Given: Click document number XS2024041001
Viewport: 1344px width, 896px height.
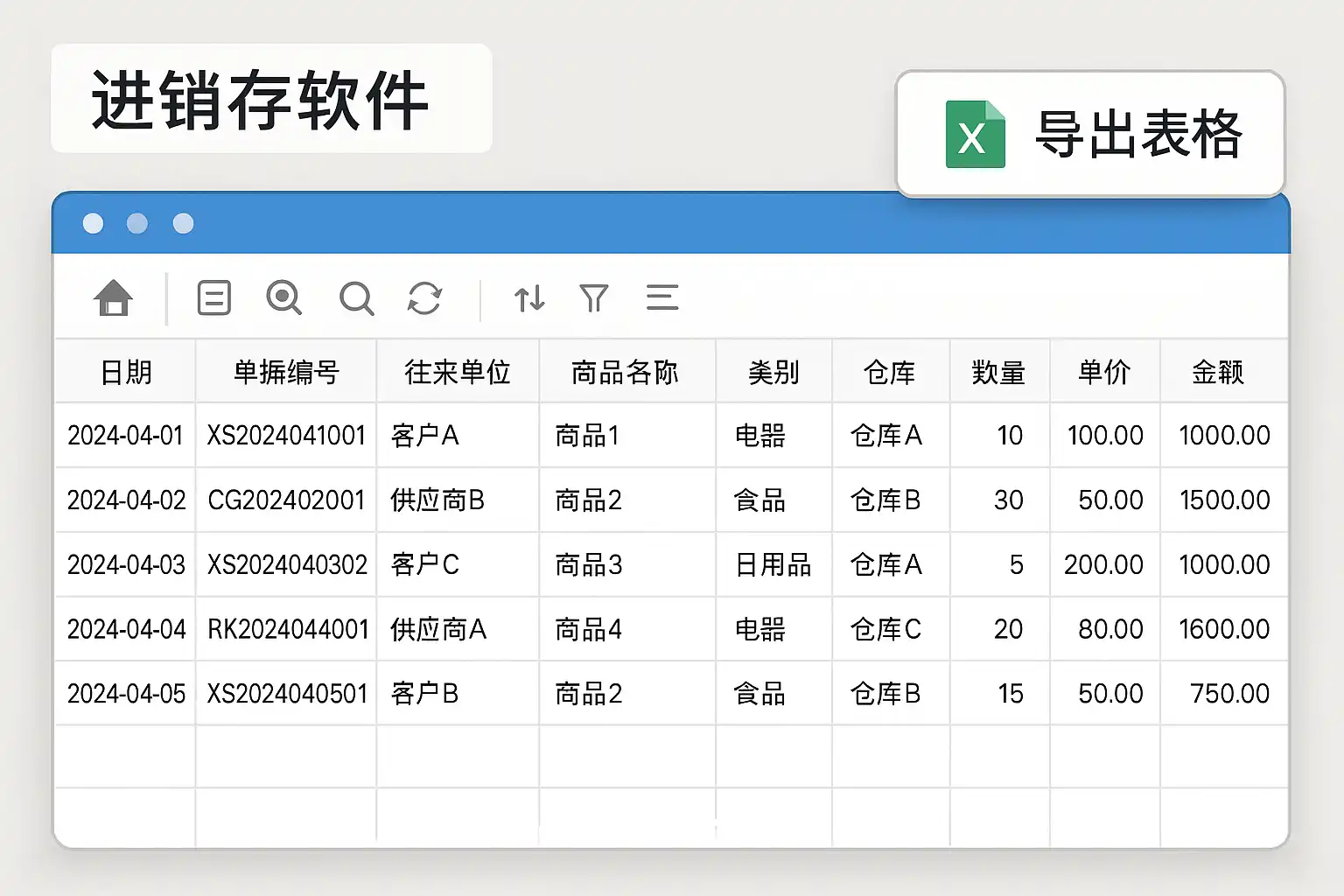Looking at the screenshot, I should (286, 435).
